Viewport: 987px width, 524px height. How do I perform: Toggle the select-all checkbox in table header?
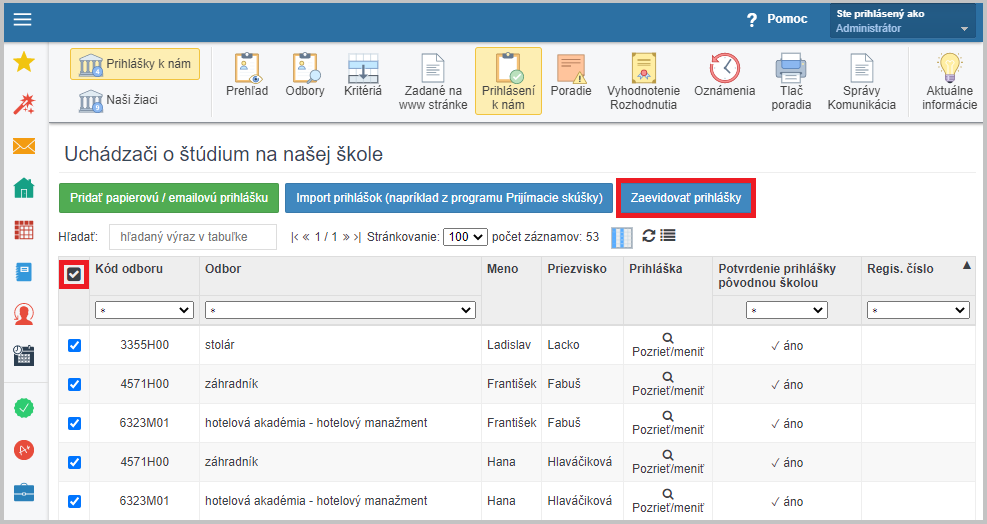tap(74, 274)
